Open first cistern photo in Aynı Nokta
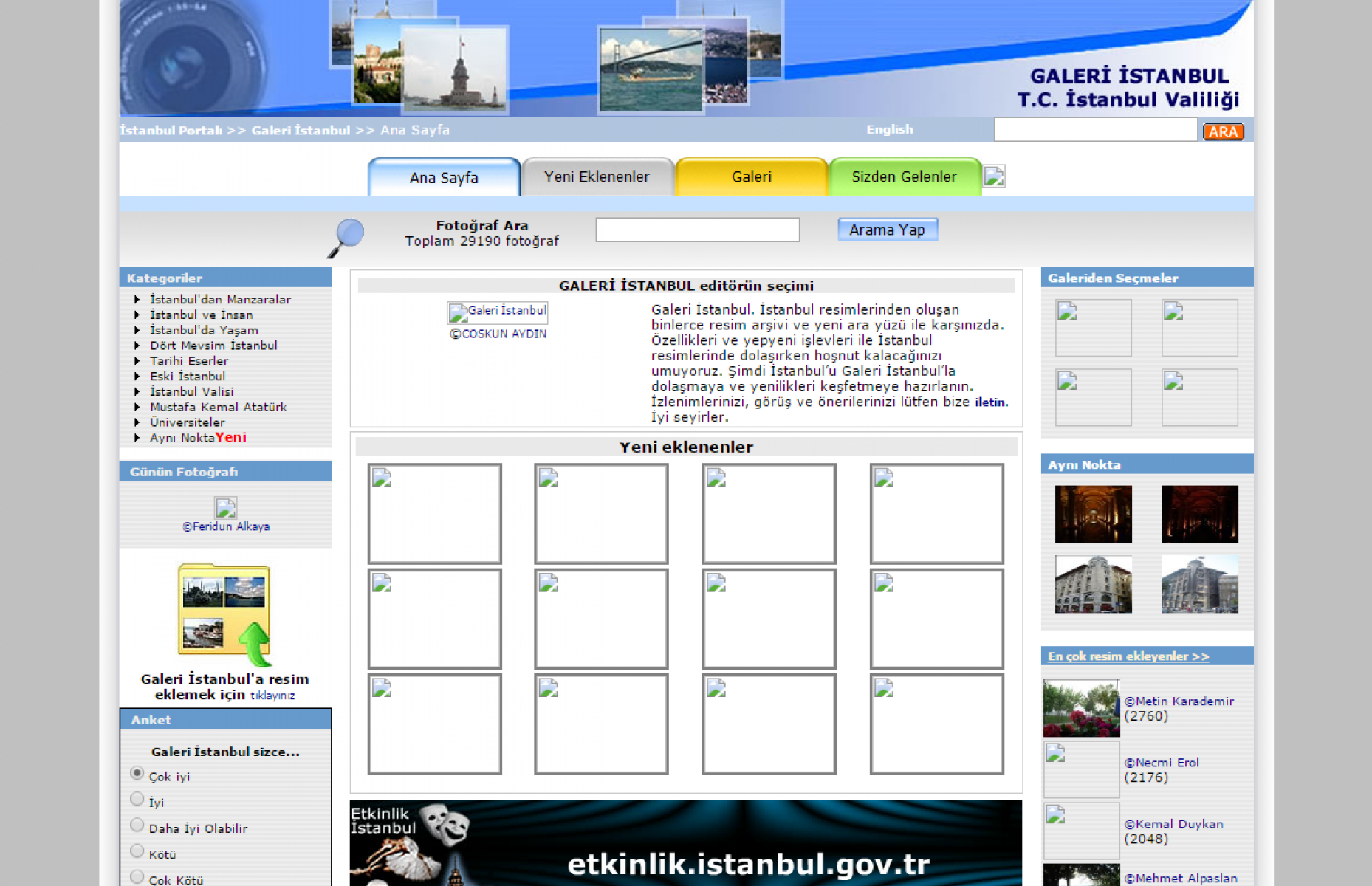The height and width of the screenshot is (886, 1372). [1093, 515]
